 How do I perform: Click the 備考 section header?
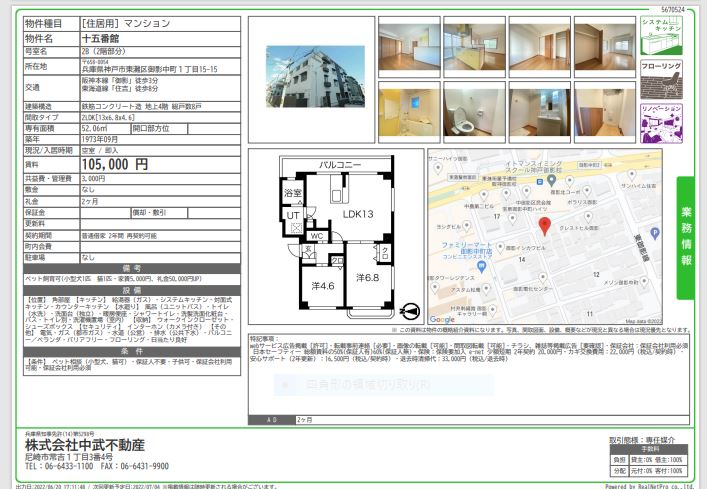coord(132,269)
